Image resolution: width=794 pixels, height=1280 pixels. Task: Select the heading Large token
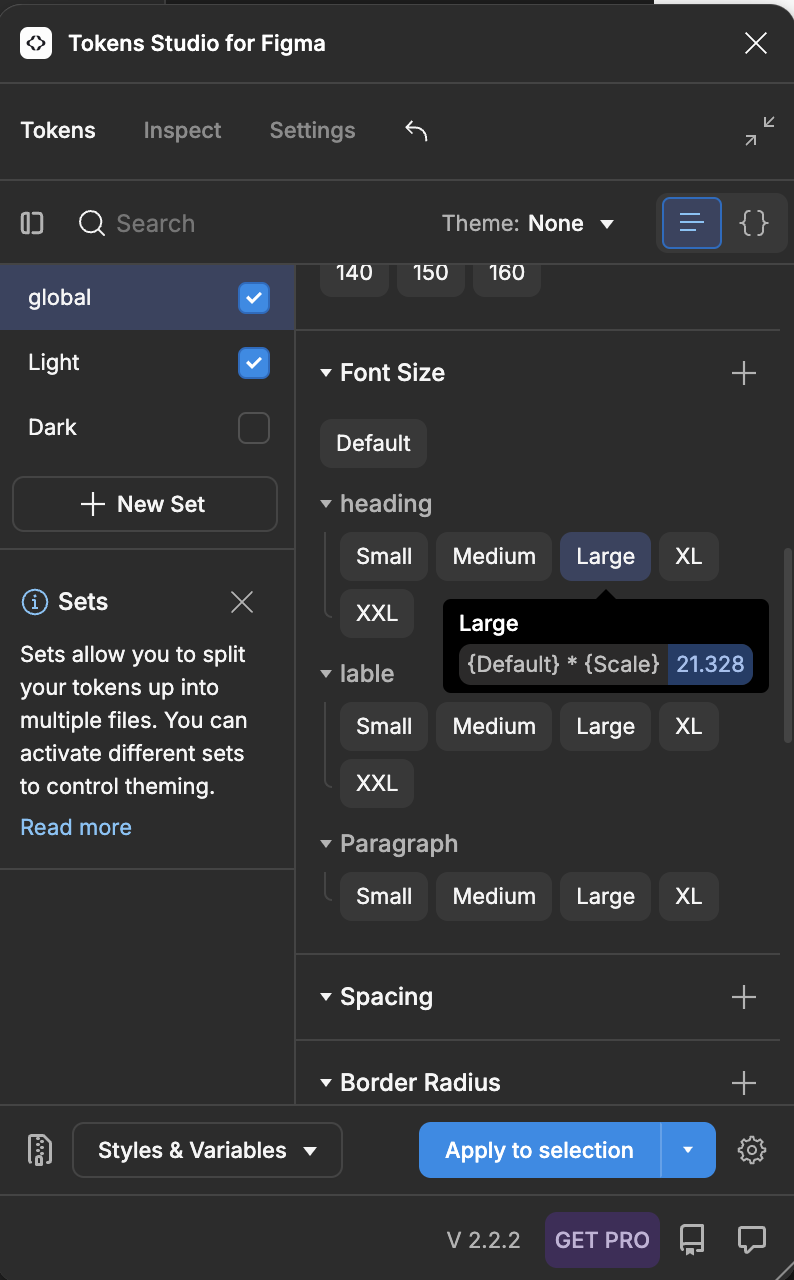[605, 556]
